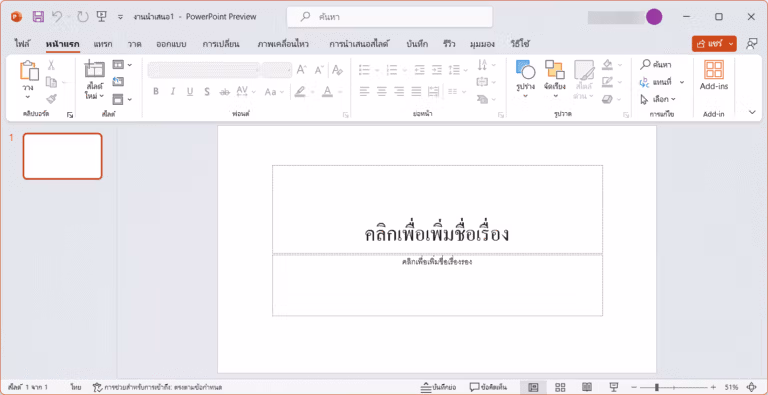Toggle the Notes (บันทึกย่อ) pane
768x395 pixels.
pos(439,387)
